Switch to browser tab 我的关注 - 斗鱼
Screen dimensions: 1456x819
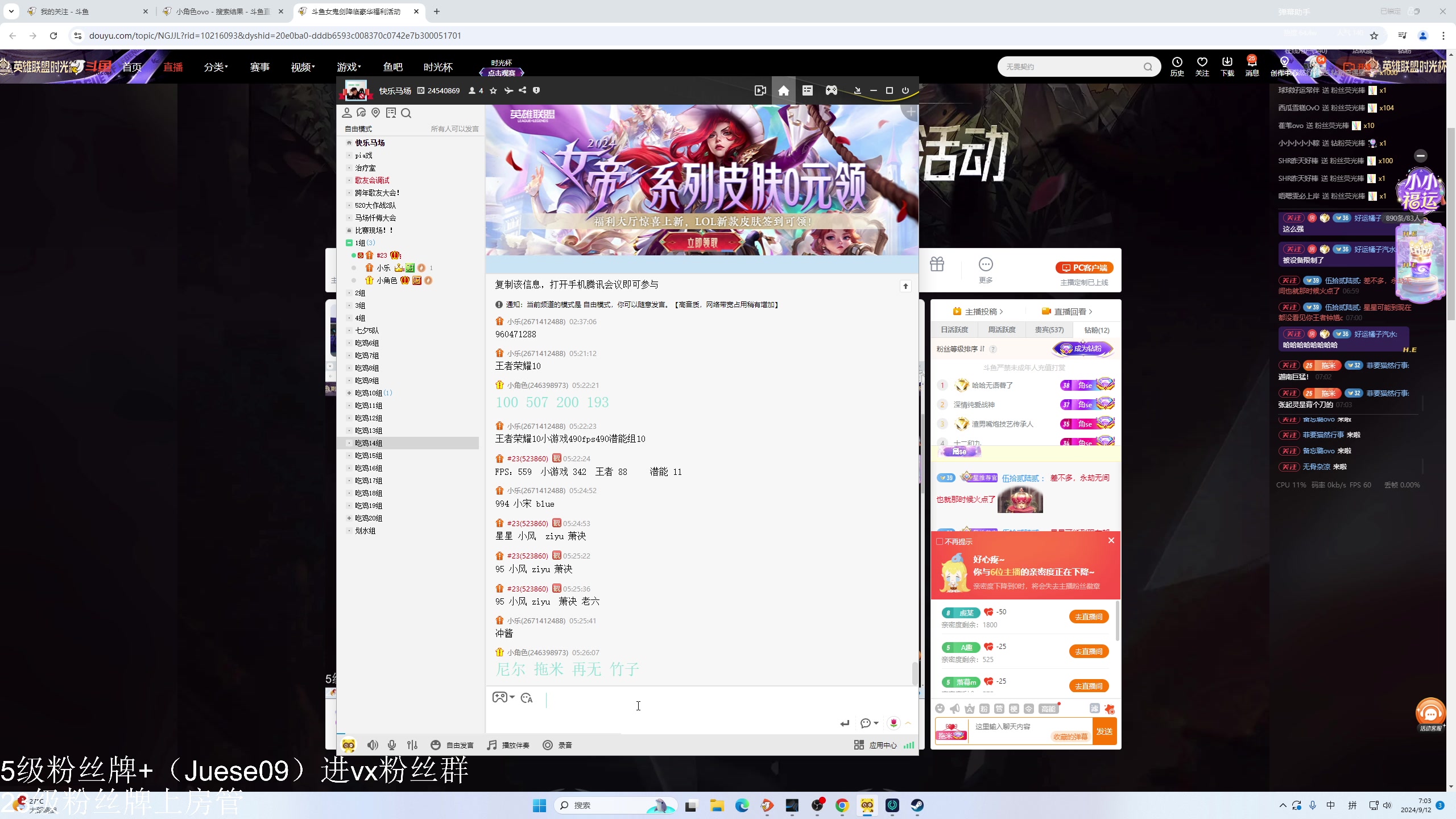click(x=87, y=11)
